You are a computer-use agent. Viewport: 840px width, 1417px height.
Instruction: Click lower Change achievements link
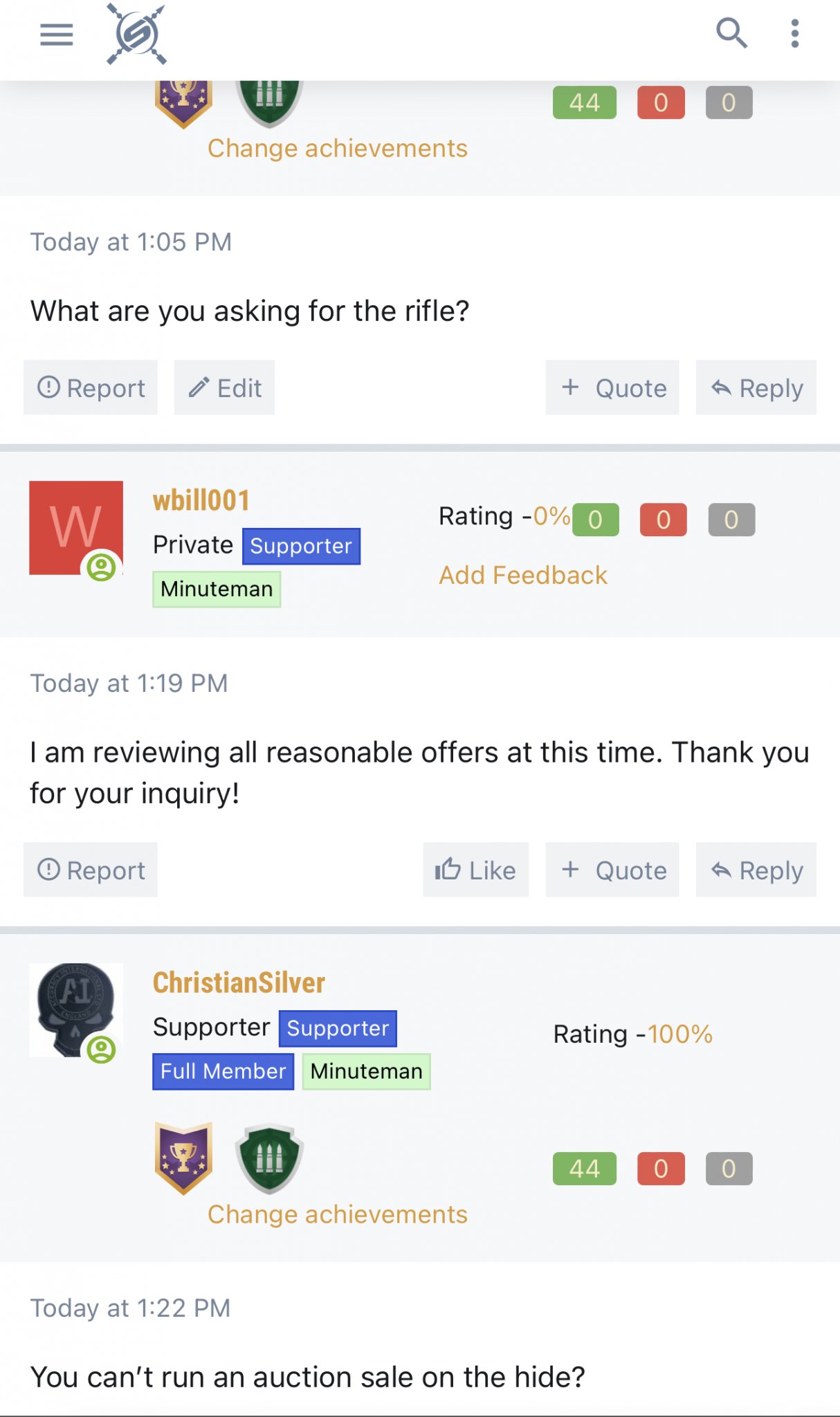[x=338, y=1214]
